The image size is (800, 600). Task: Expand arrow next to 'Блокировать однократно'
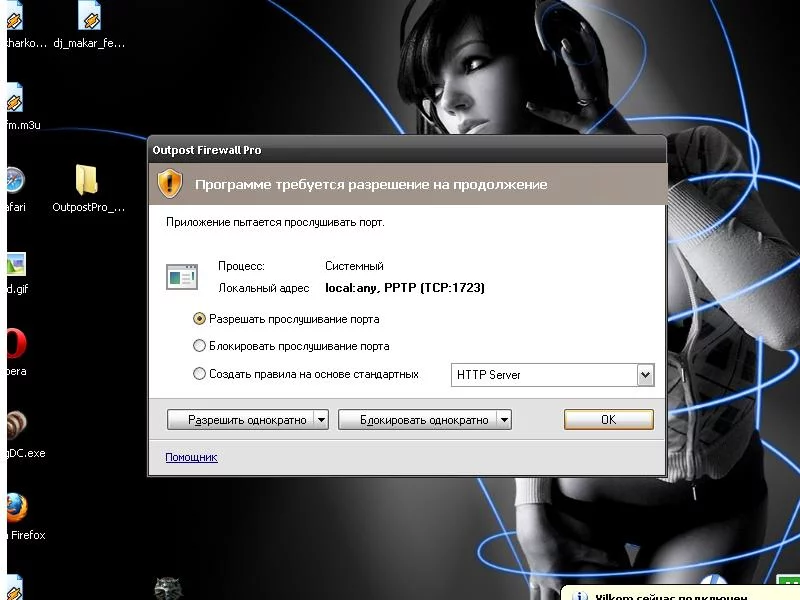[x=504, y=420]
